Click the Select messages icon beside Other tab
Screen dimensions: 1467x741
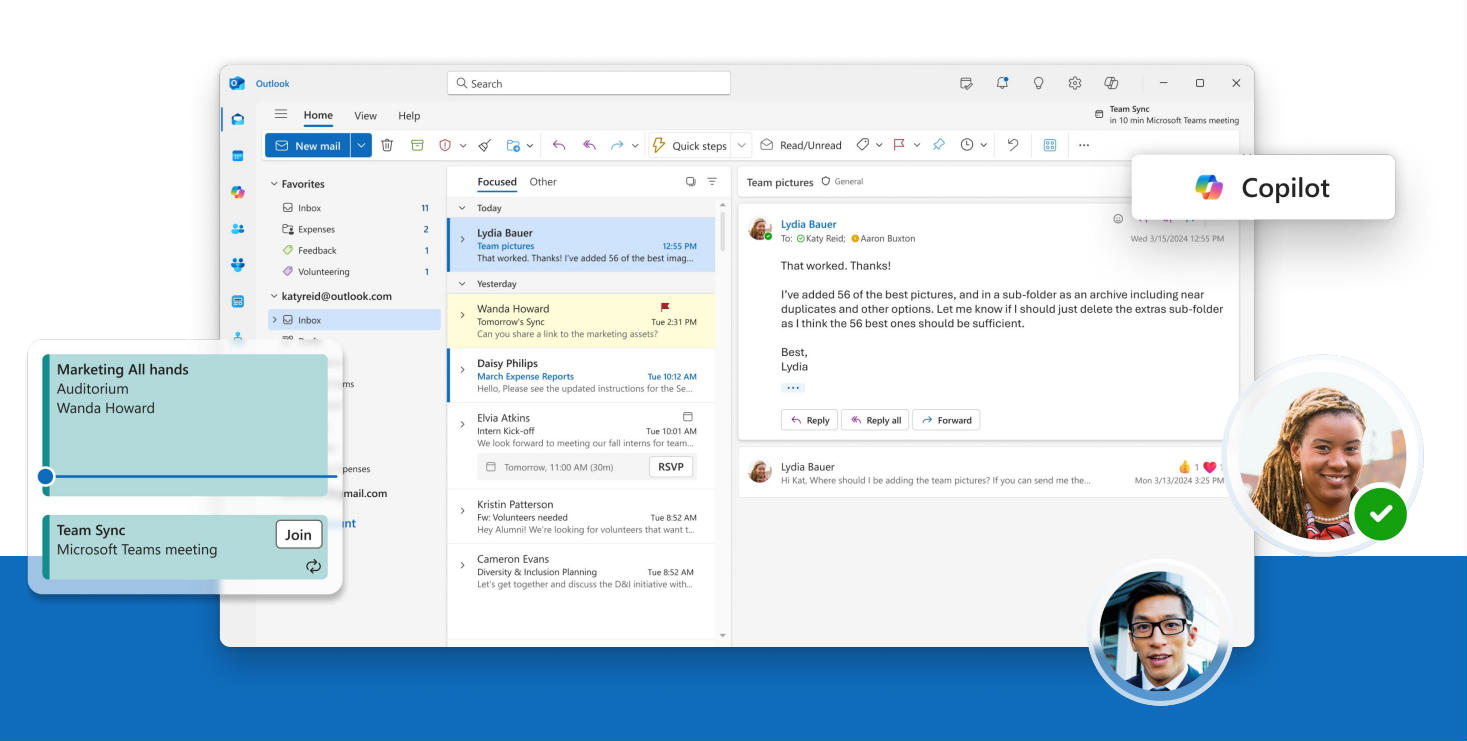[690, 182]
